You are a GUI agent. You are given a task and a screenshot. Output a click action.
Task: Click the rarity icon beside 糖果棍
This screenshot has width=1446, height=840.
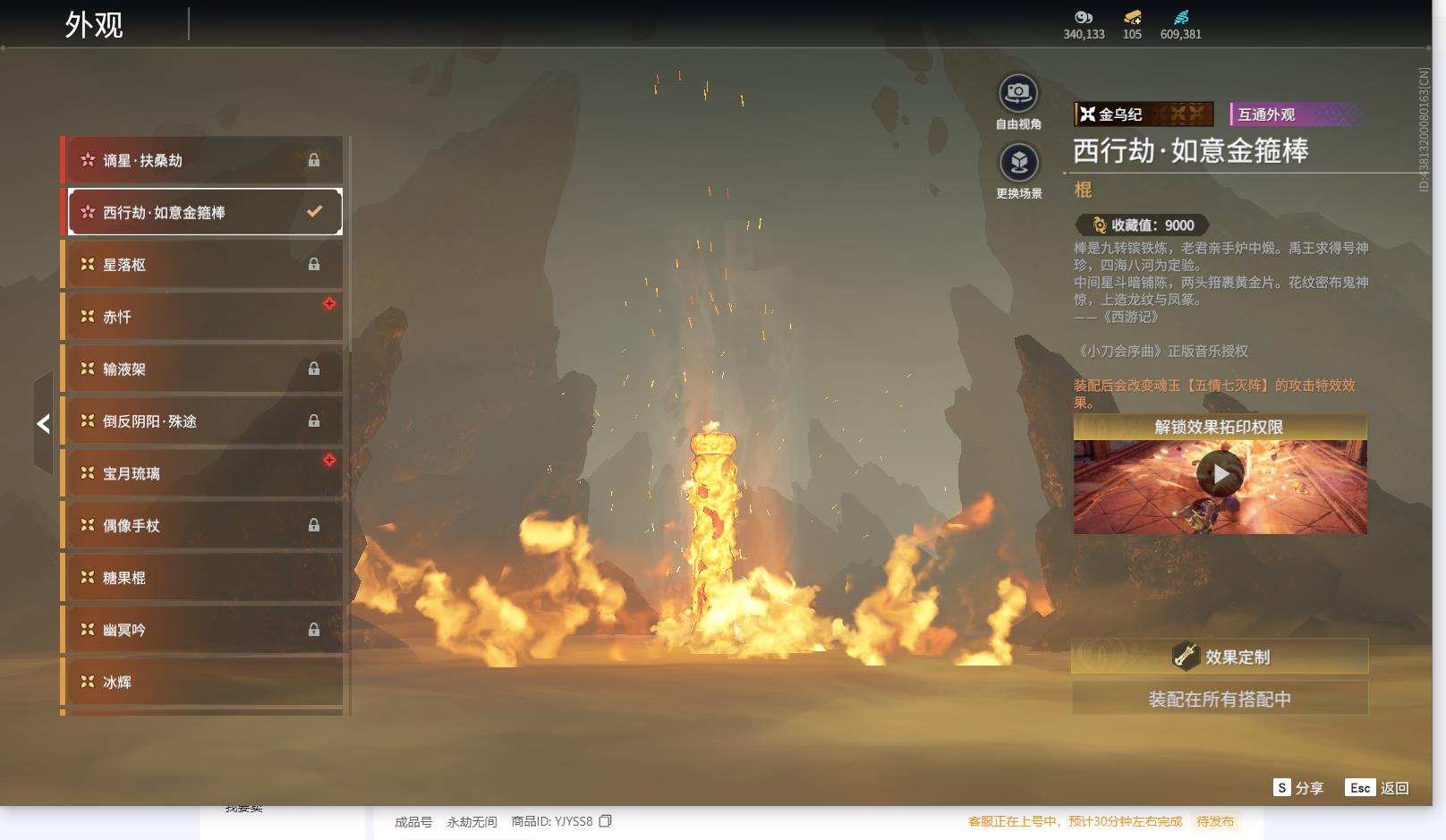coord(88,577)
